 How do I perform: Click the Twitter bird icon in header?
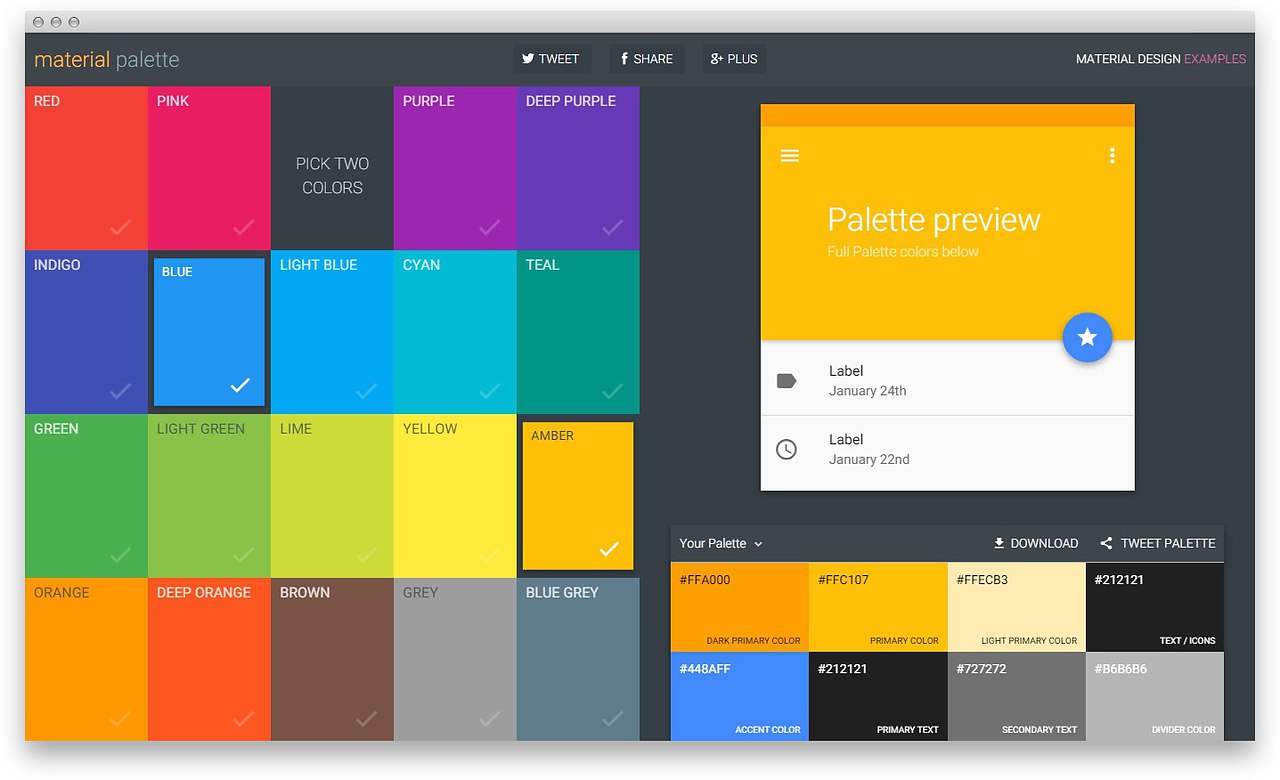point(527,59)
